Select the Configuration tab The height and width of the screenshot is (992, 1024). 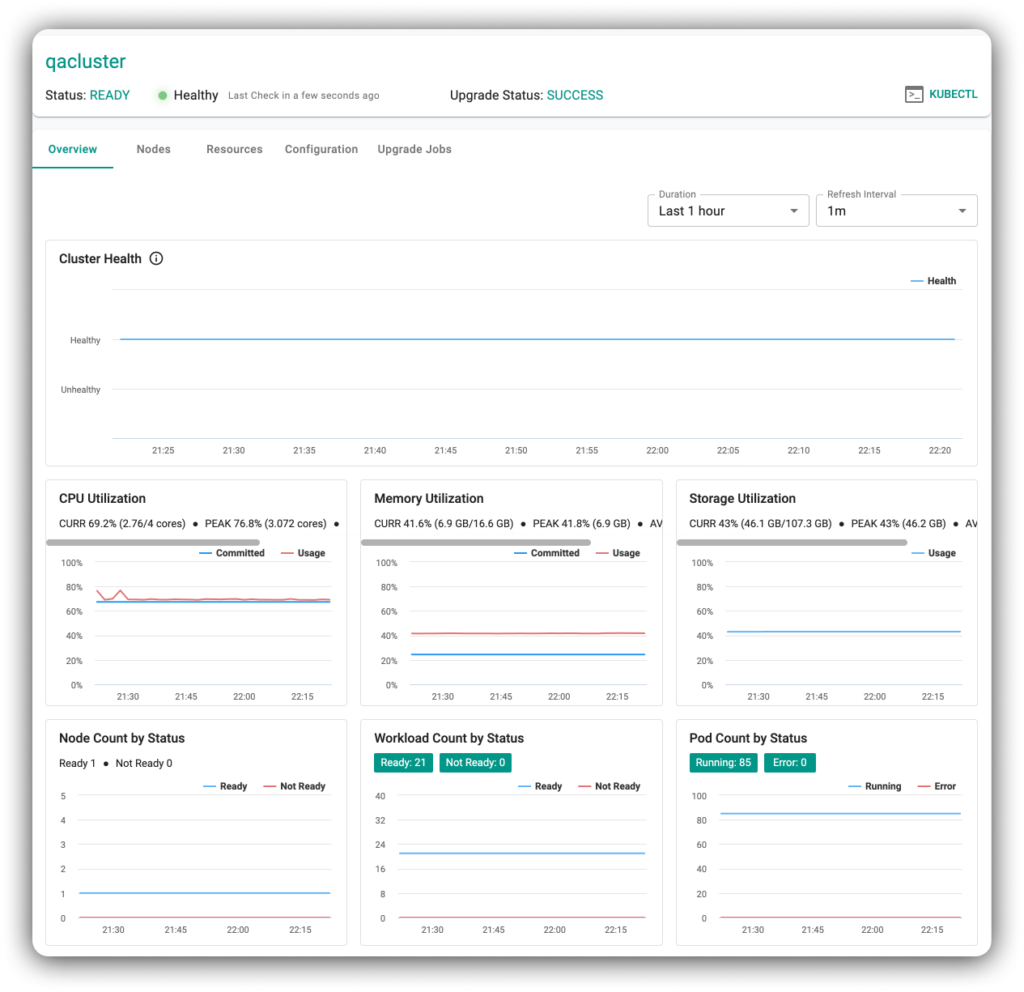click(x=321, y=149)
